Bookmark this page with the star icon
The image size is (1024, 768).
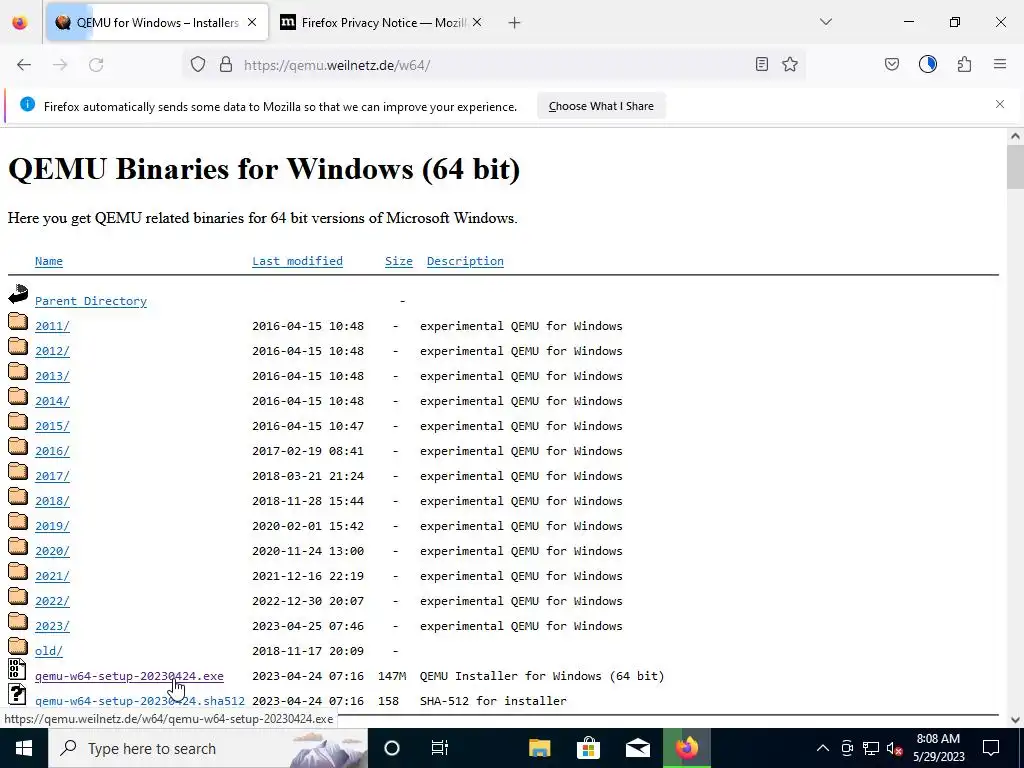click(x=790, y=65)
